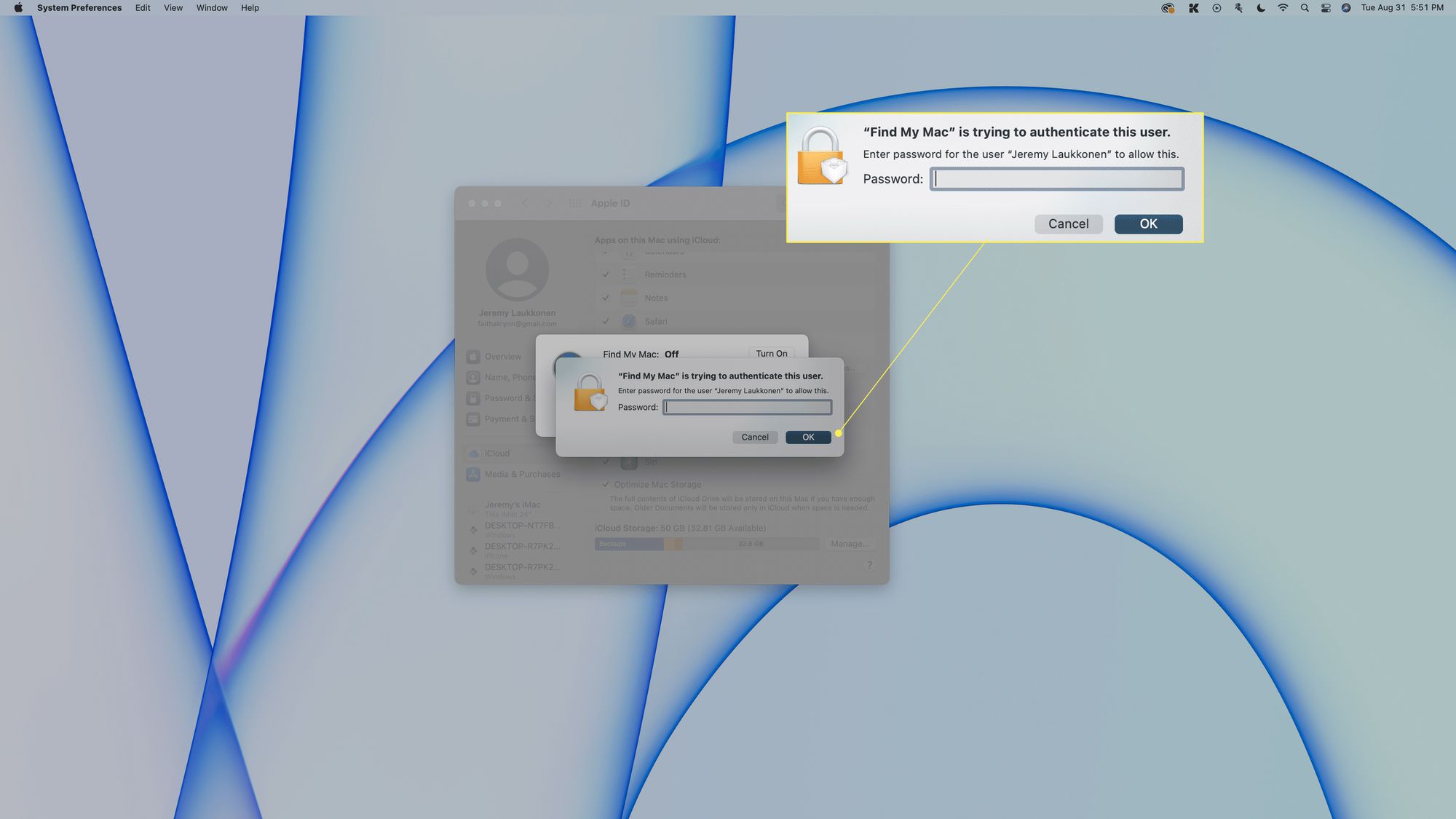This screenshot has width=1456, height=819.
Task: Go forward using the right chevron in Apple ID window
Action: pos(550,203)
